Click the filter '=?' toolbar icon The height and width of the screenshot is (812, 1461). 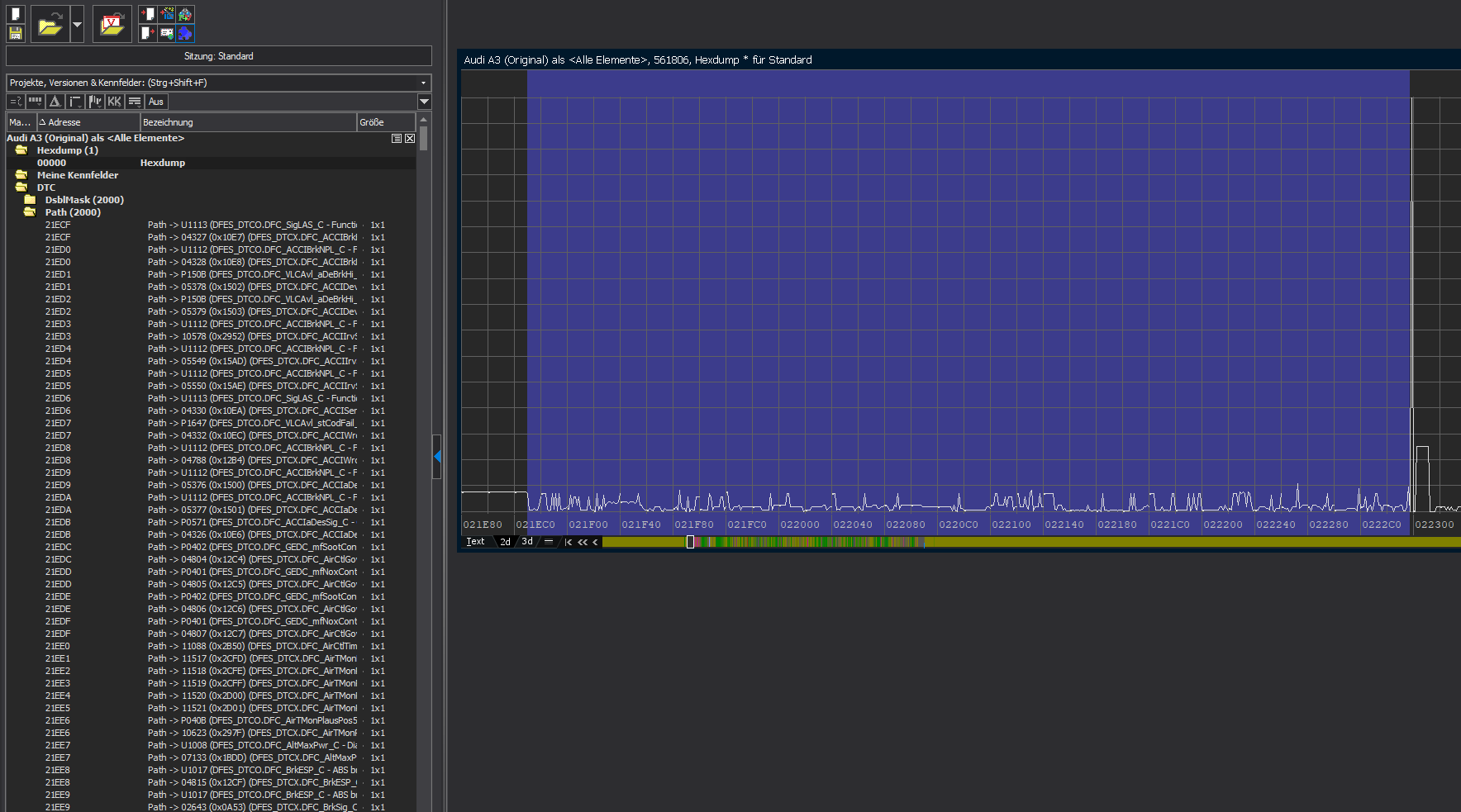pos(16,102)
